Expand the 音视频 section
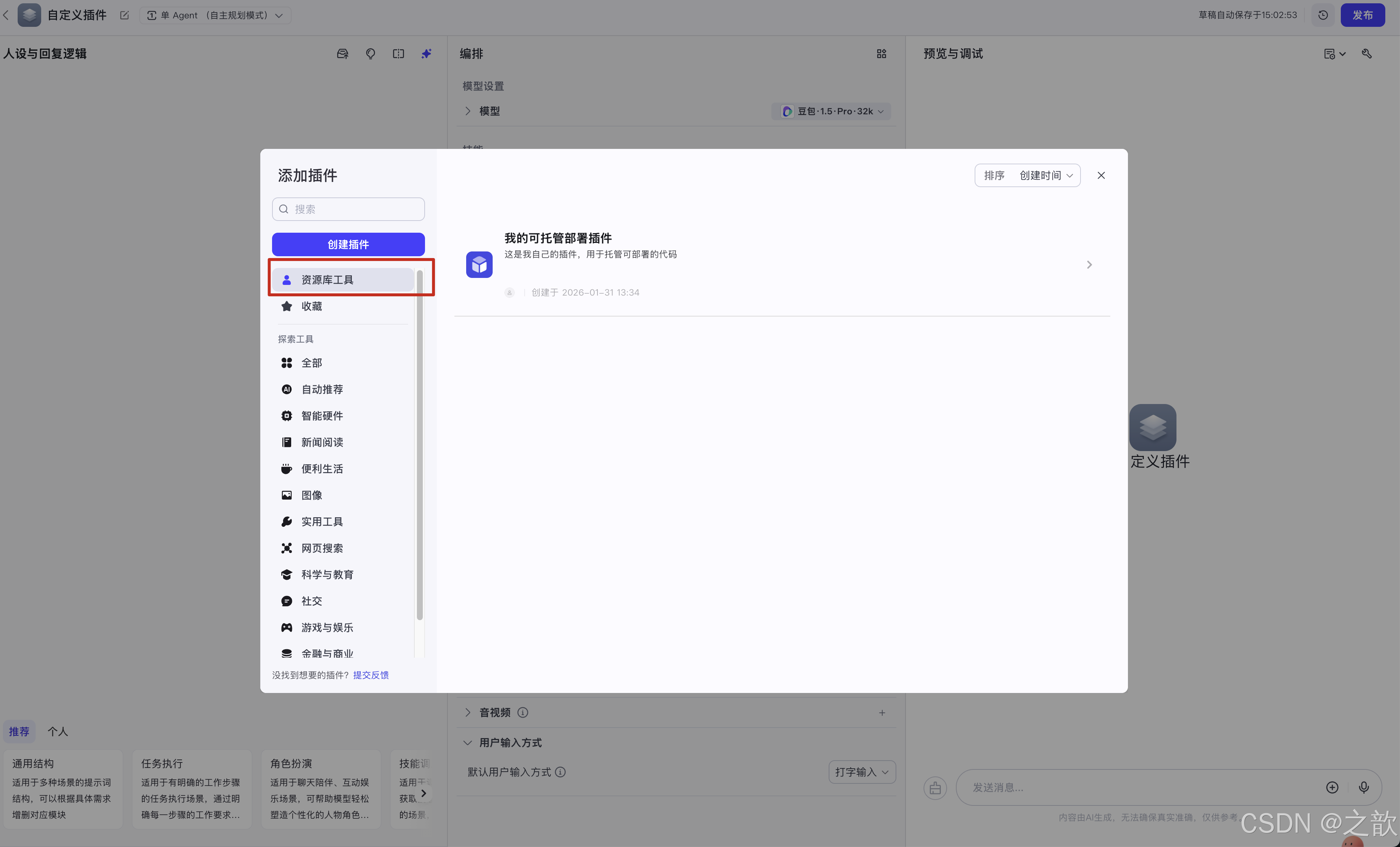Image resolution: width=1400 pixels, height=847 pixels. pos(468,712)
